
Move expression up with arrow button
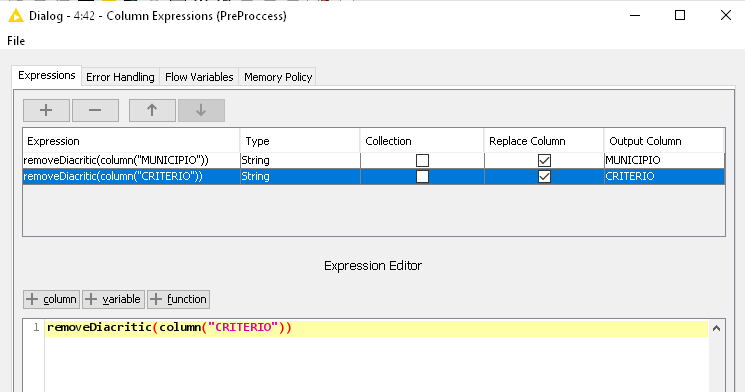coord(152,110)
